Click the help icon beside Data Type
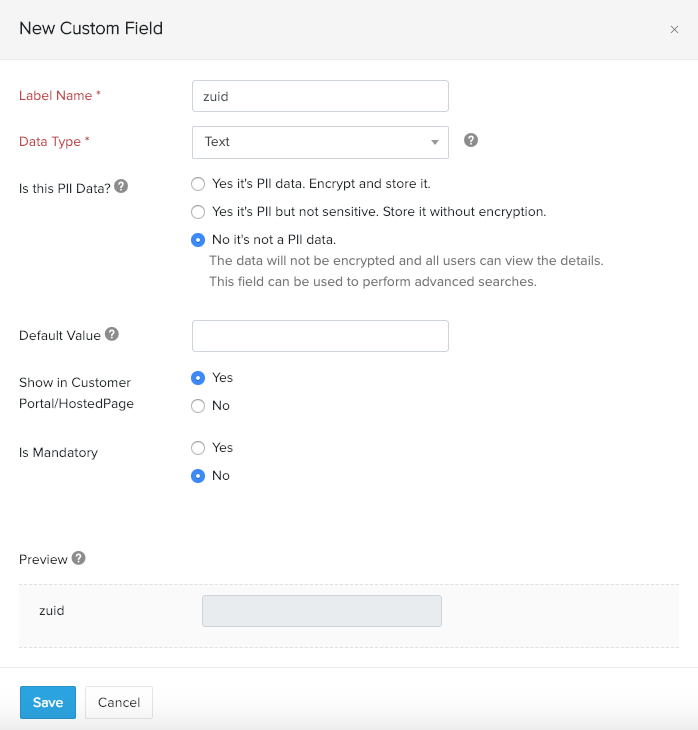Image resolution: width=698 pixels, height=730 pixels. pyautogui.click(x=471, y=141)
